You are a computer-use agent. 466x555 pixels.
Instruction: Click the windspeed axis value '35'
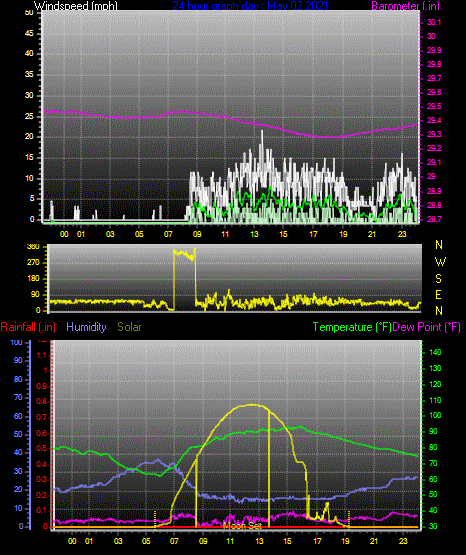pos(29,75)
